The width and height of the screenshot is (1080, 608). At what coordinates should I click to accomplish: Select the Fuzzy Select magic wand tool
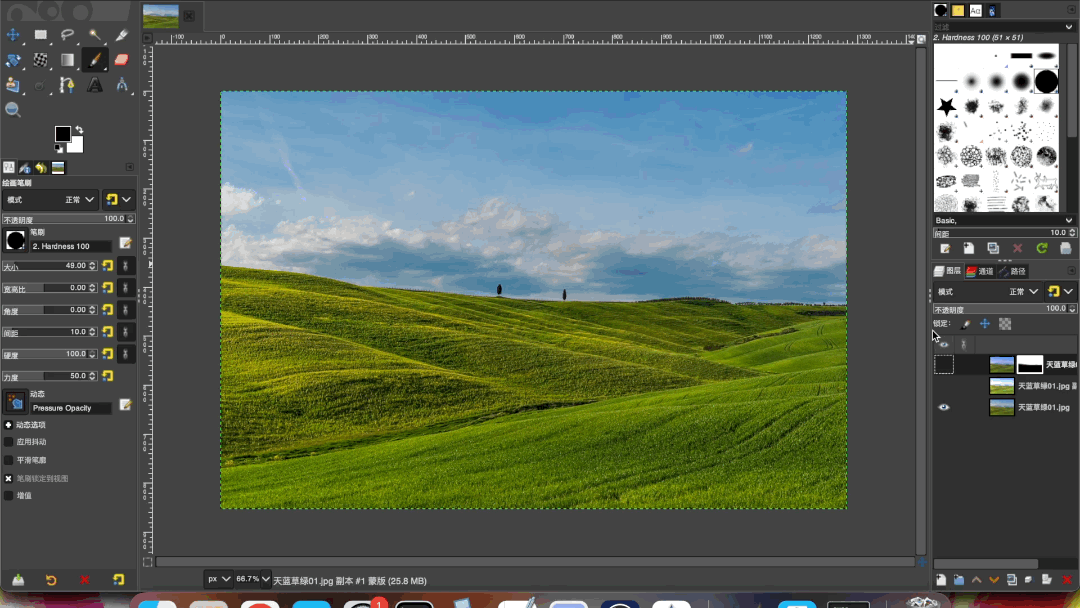(94, 34)
